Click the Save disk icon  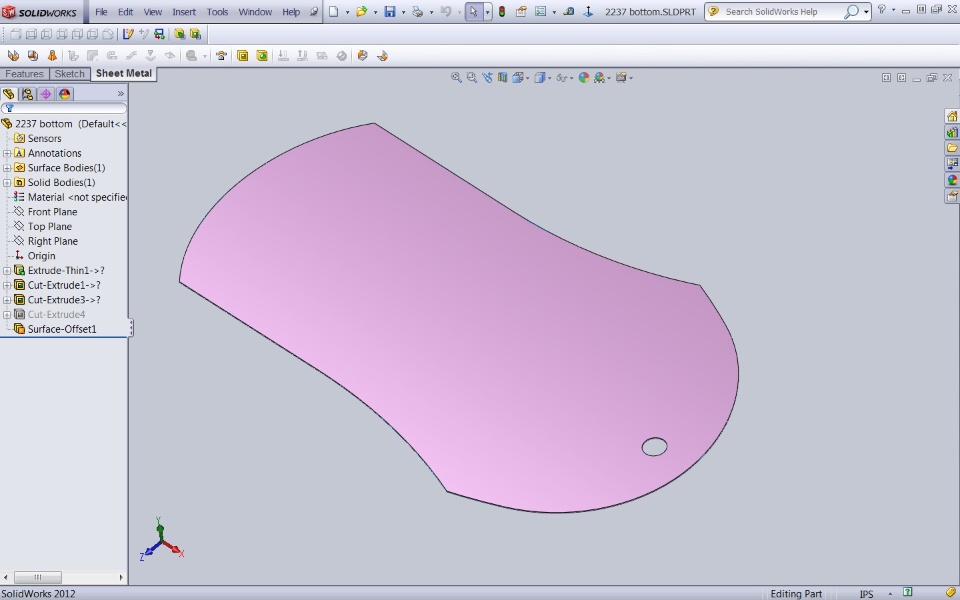[389, 12]
